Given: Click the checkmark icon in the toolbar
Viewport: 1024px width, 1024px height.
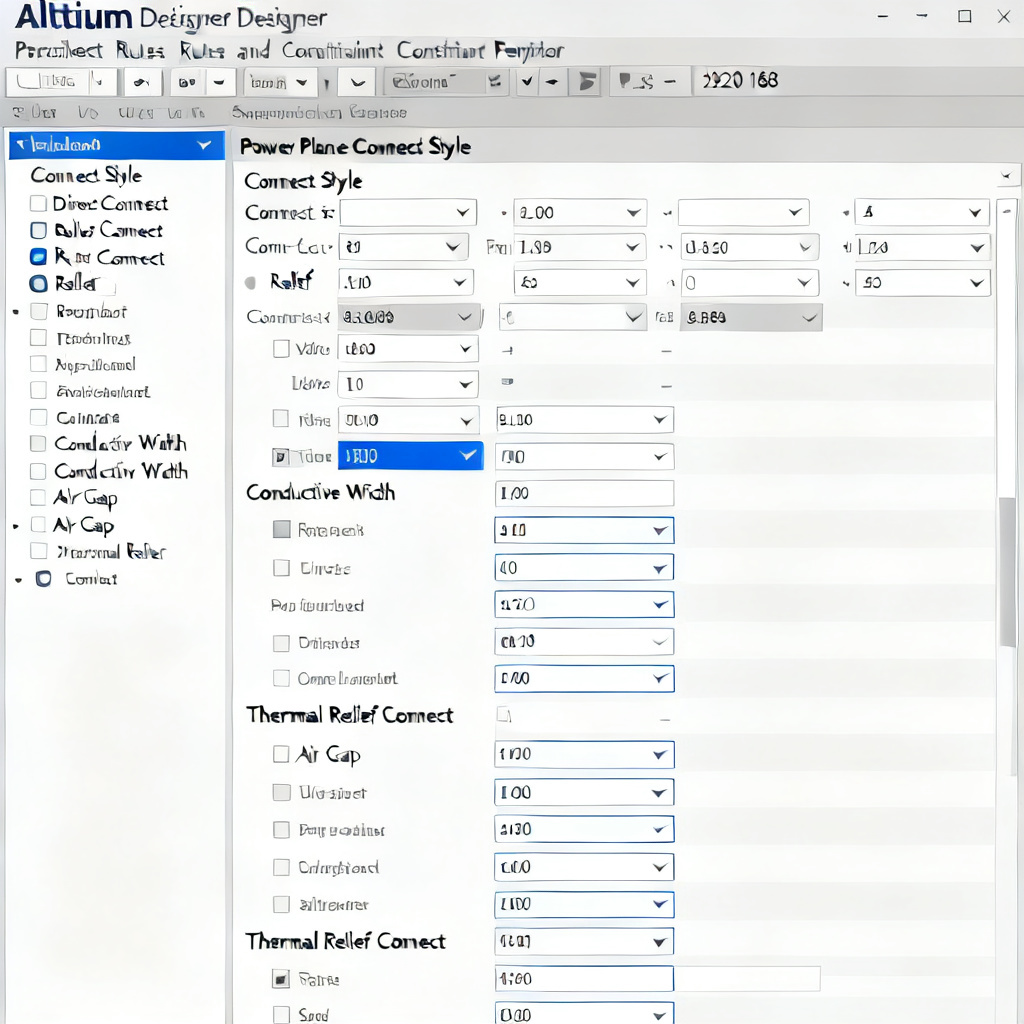Looking at the screenshot, I should click(x=526, y=82).
